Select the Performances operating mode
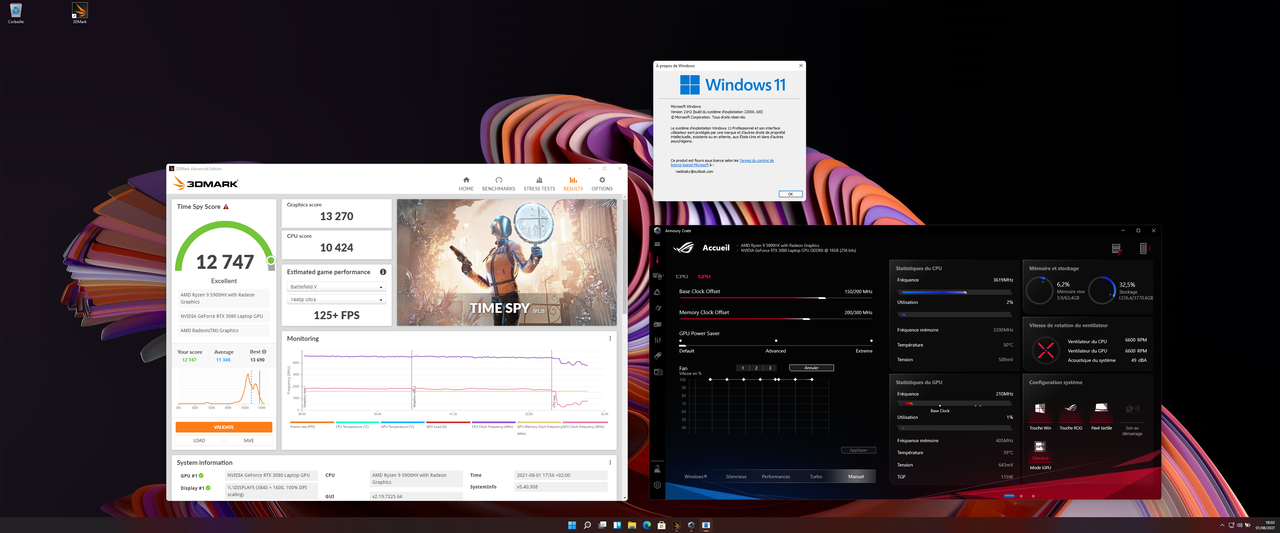The height and width of the screenshot is (533, 1280). (776, 476)
